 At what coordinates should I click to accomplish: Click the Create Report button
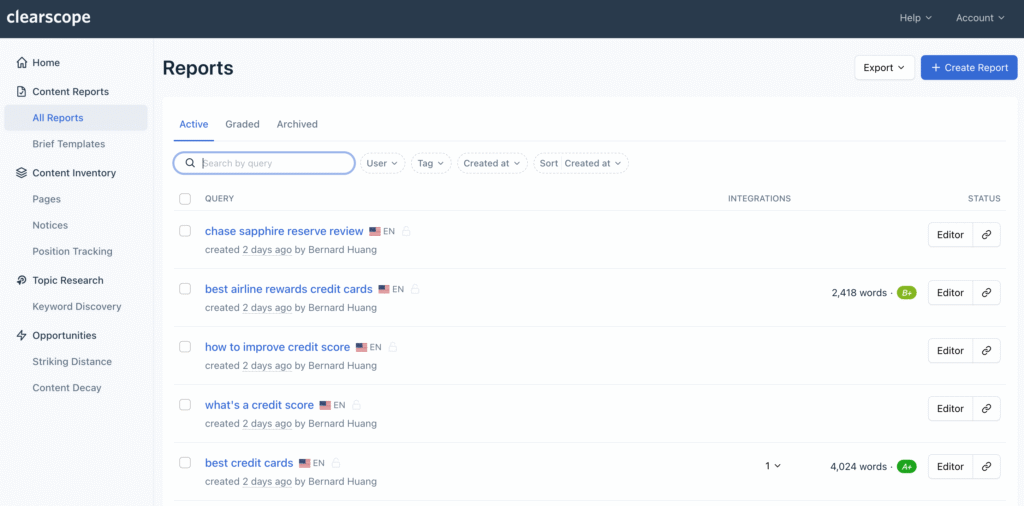pos(969,68)
